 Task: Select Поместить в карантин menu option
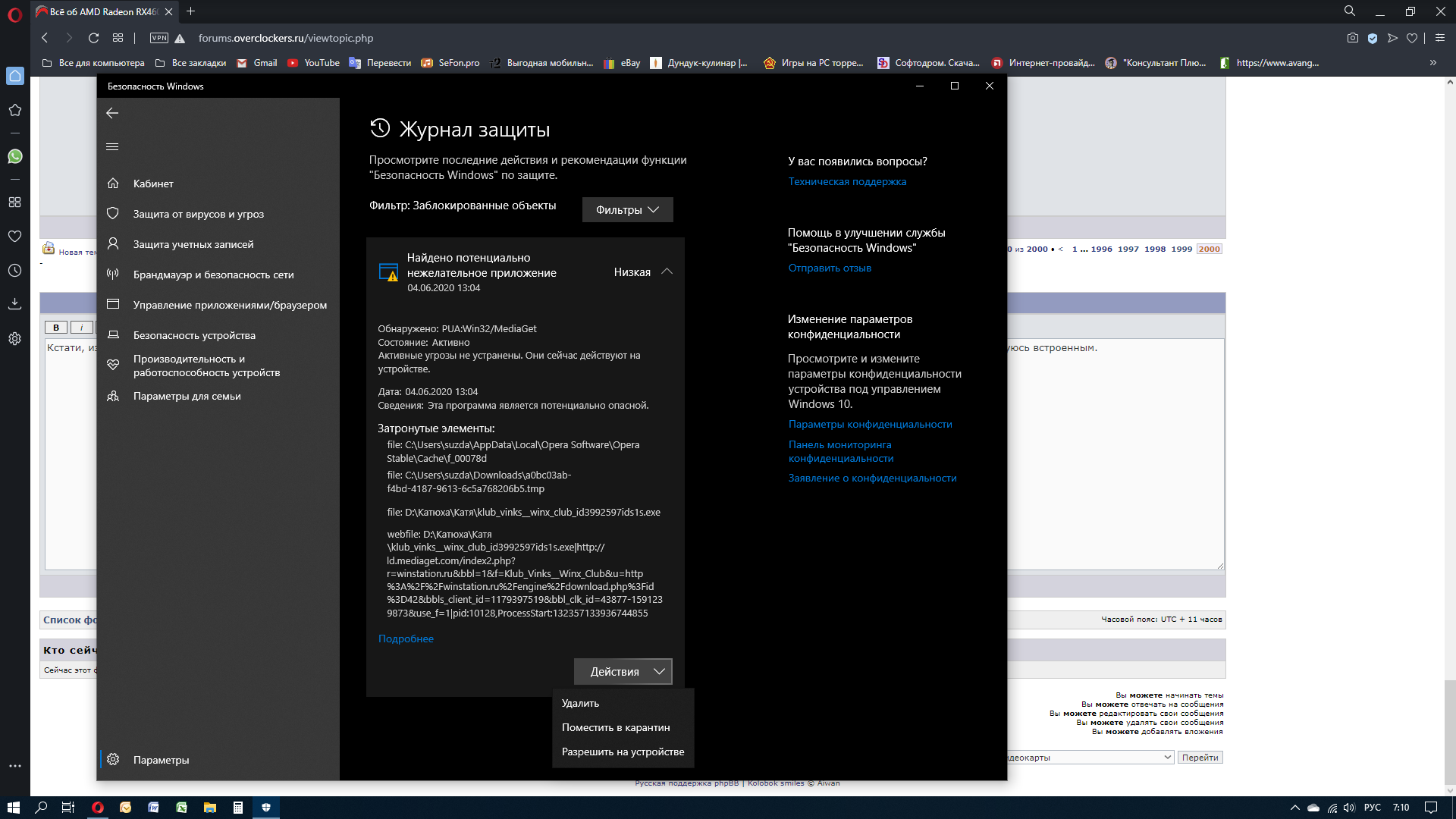616,727
